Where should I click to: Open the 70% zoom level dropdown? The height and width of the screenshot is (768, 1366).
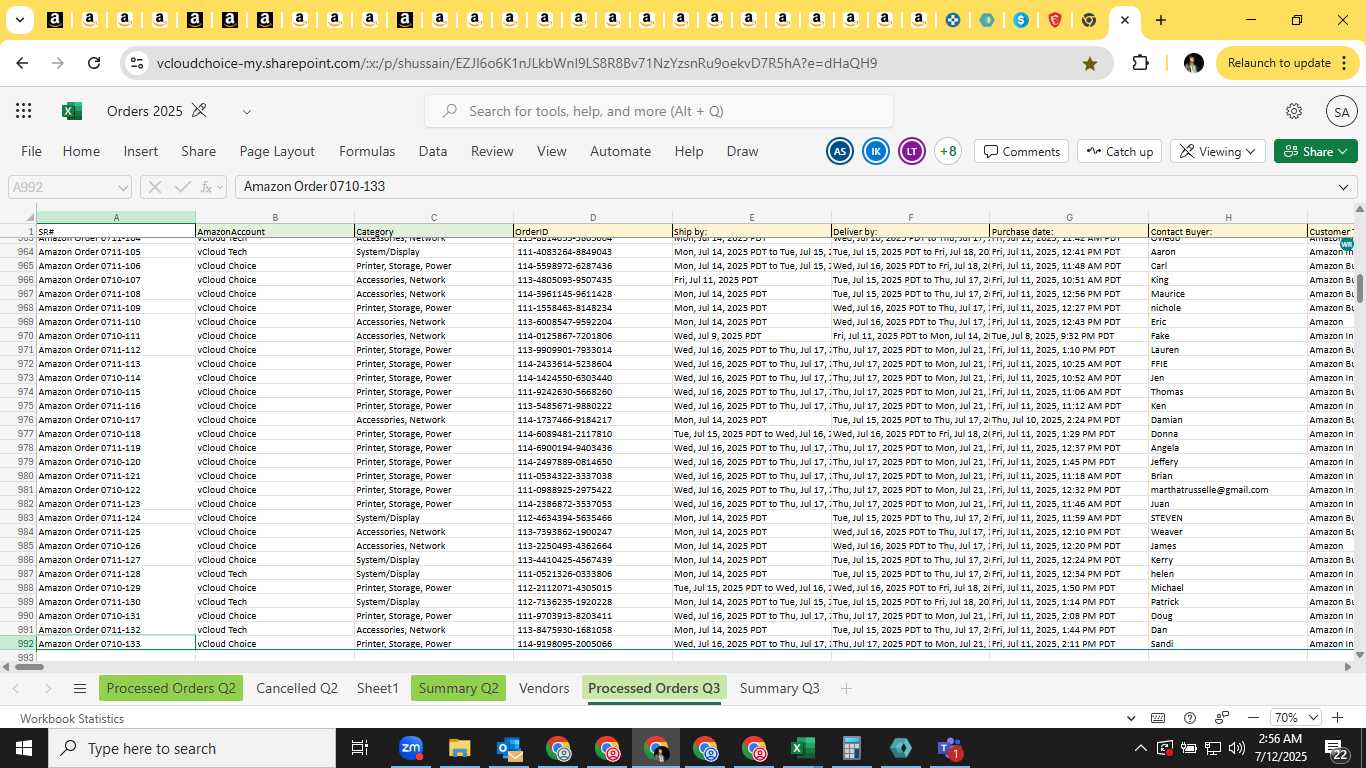[x=1296, y=718]
